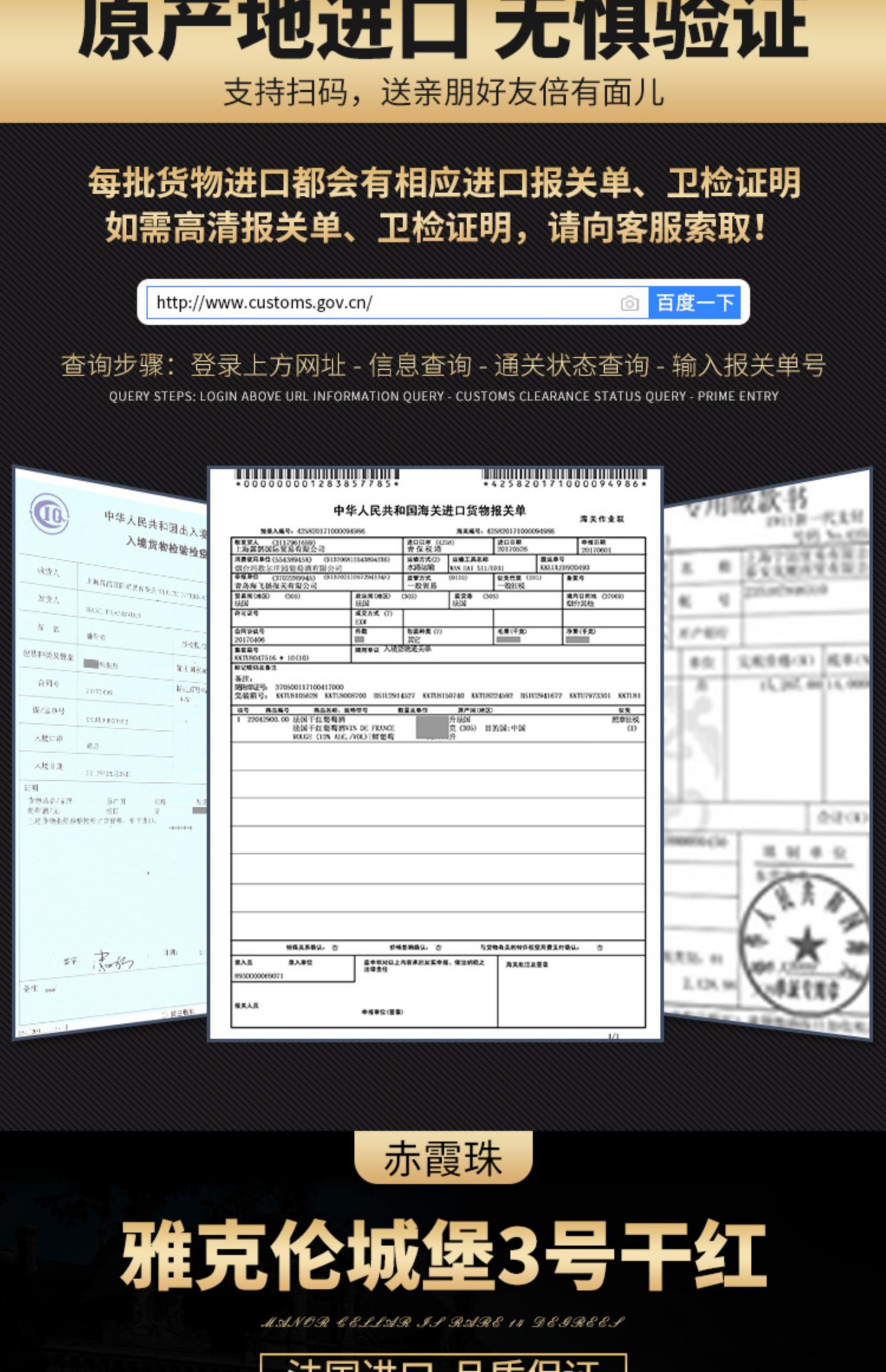Click the MANOR CELLAR script subtitle
This screenshot has height=1372, width=886.
443,1322
